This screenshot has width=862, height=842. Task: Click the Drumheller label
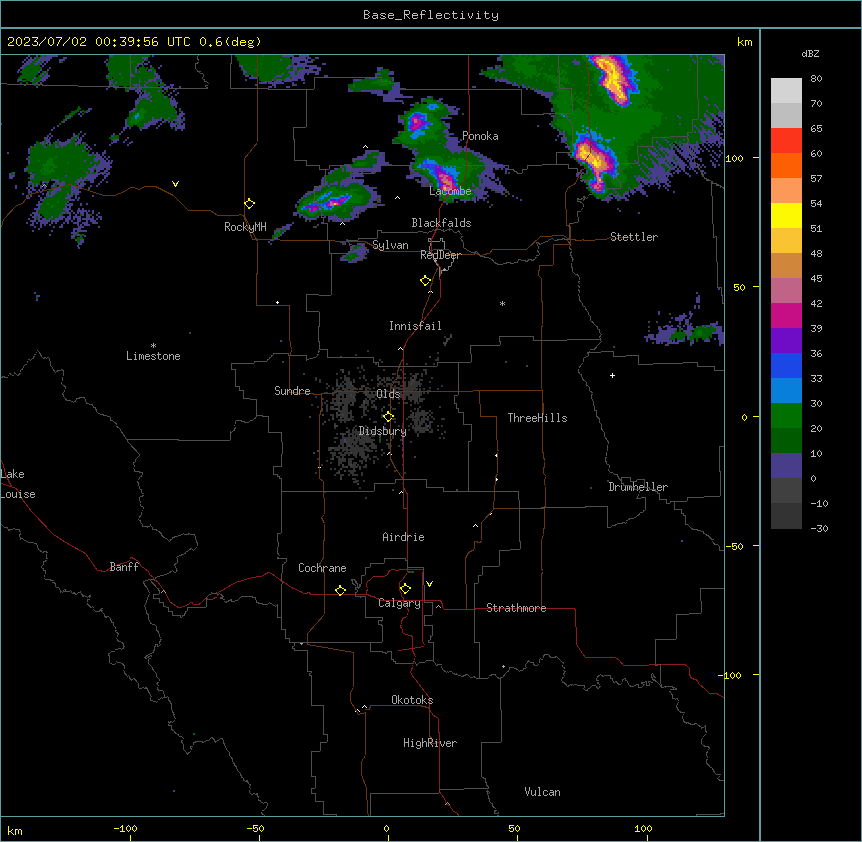tap(638, 487)
